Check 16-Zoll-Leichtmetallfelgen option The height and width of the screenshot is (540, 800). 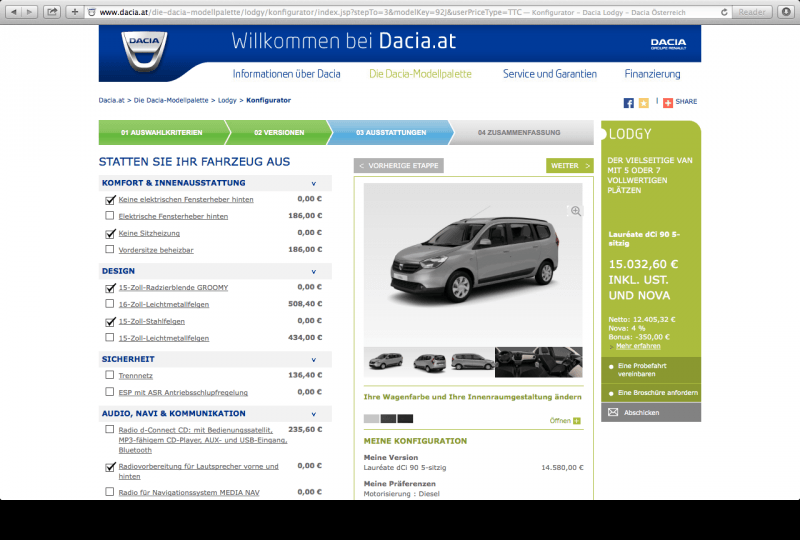click(110, 304)
